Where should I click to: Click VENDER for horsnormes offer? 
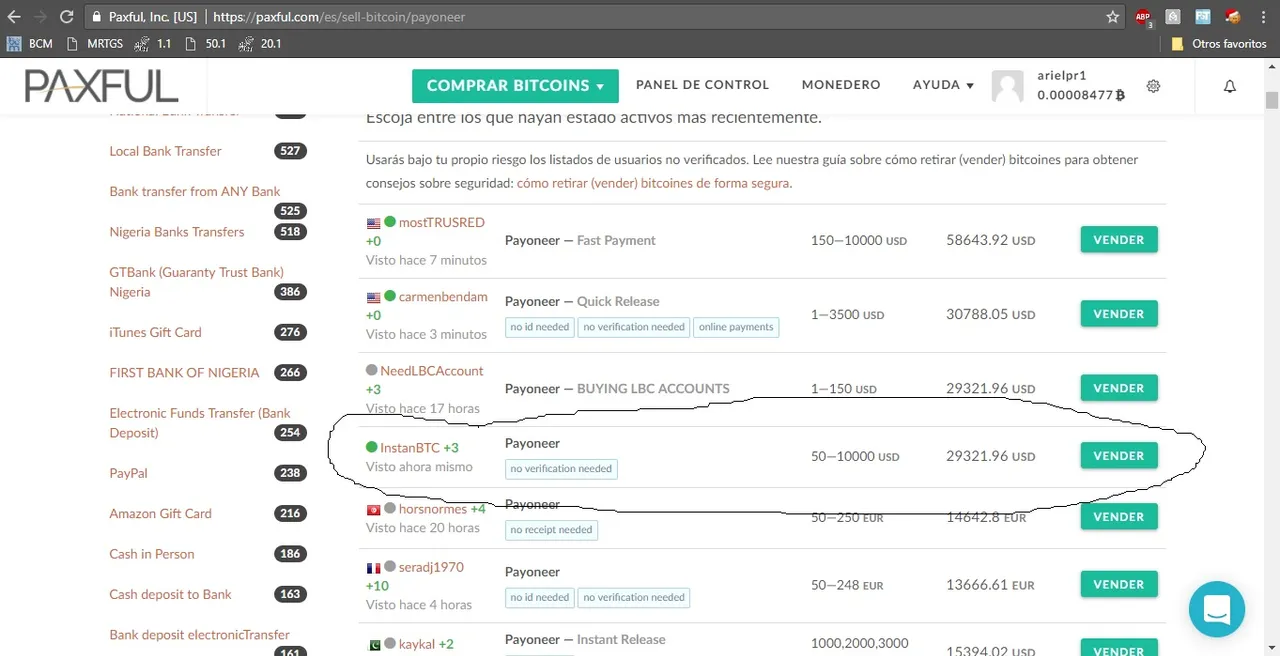click(1119, 517)
